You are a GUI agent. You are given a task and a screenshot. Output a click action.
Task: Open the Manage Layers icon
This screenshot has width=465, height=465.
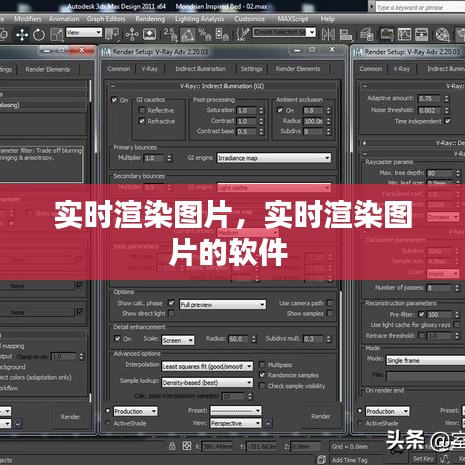pyautogui.click(x=367, y=35)
